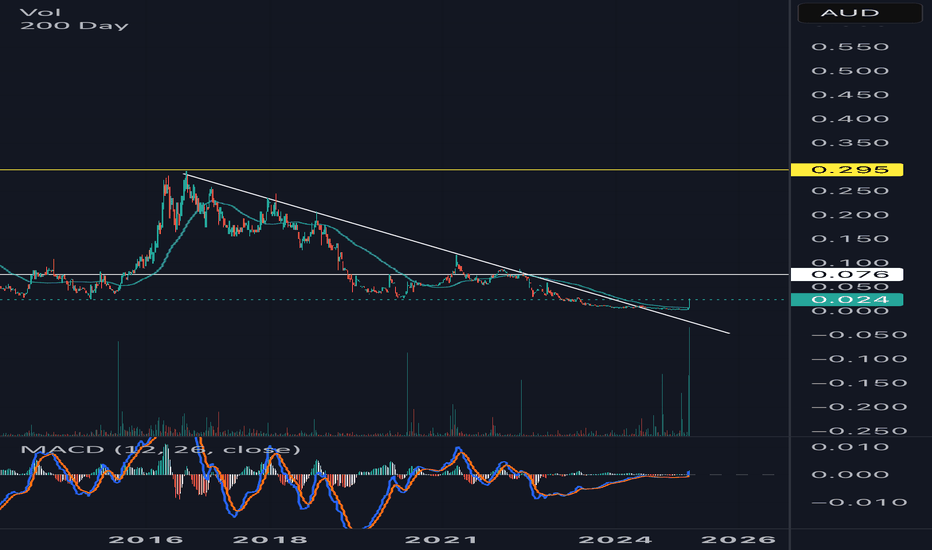Image resolution: width=932 pixels, height=550 pixels.
Task: Click the 0.550 price scale value
Action: tap(850, 47)
